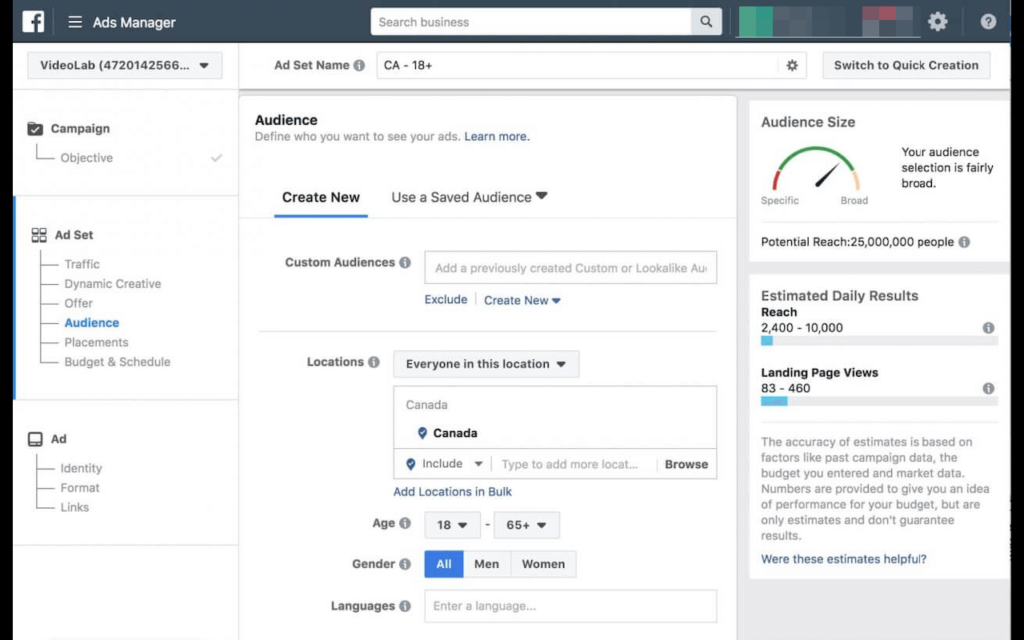
Task: Click the Canada location entry
Action: coord(455,433)
